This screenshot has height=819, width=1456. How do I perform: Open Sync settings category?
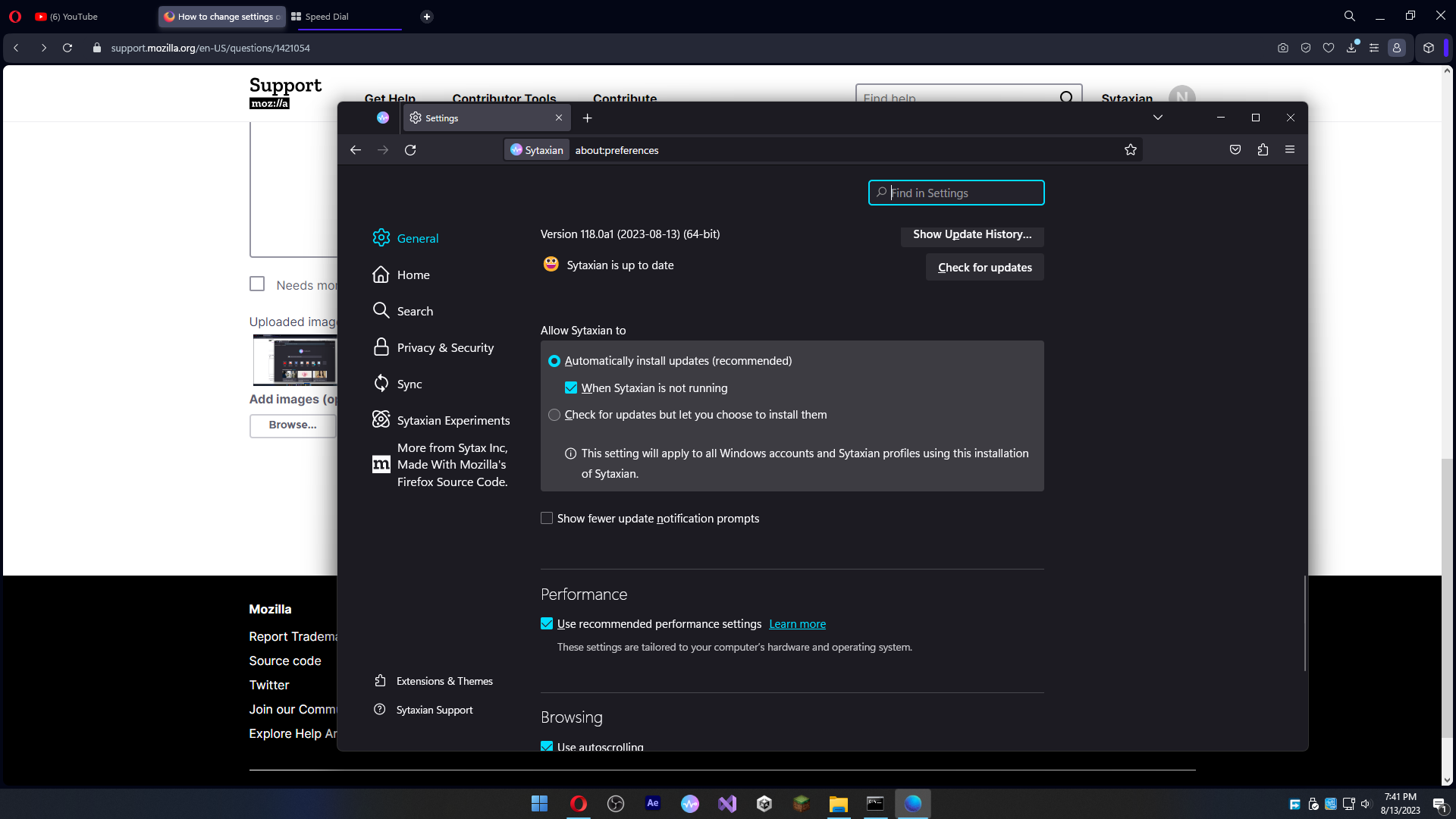(397, 384)
